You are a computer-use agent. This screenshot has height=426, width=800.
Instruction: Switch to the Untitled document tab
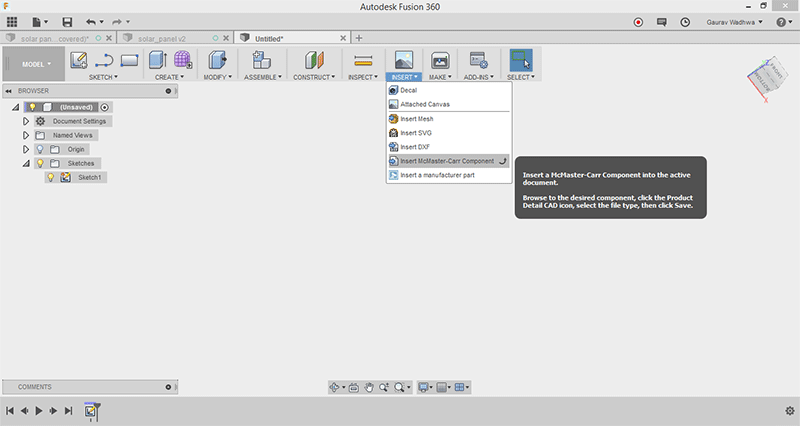[x=269, y=38]
